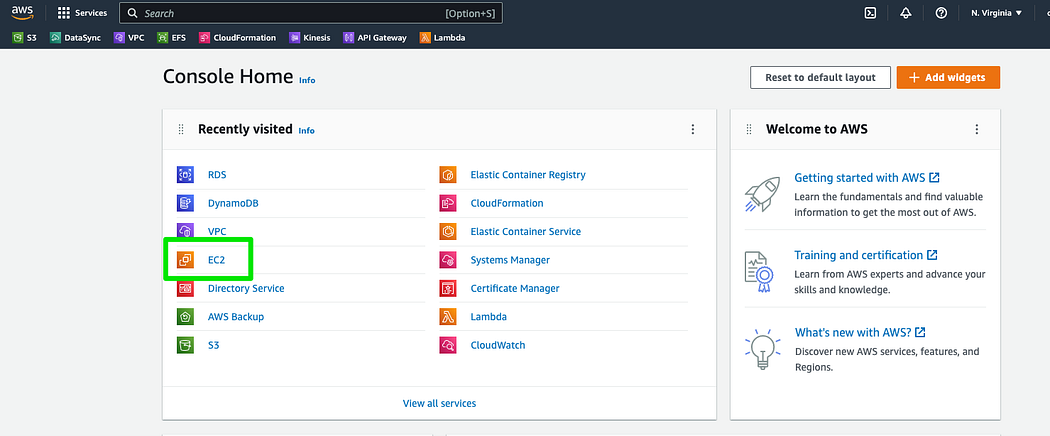Image resolution: width=1050 pixels, height=436 pixels.
Task: Click the Add widgets button
Action: [948, 77]
